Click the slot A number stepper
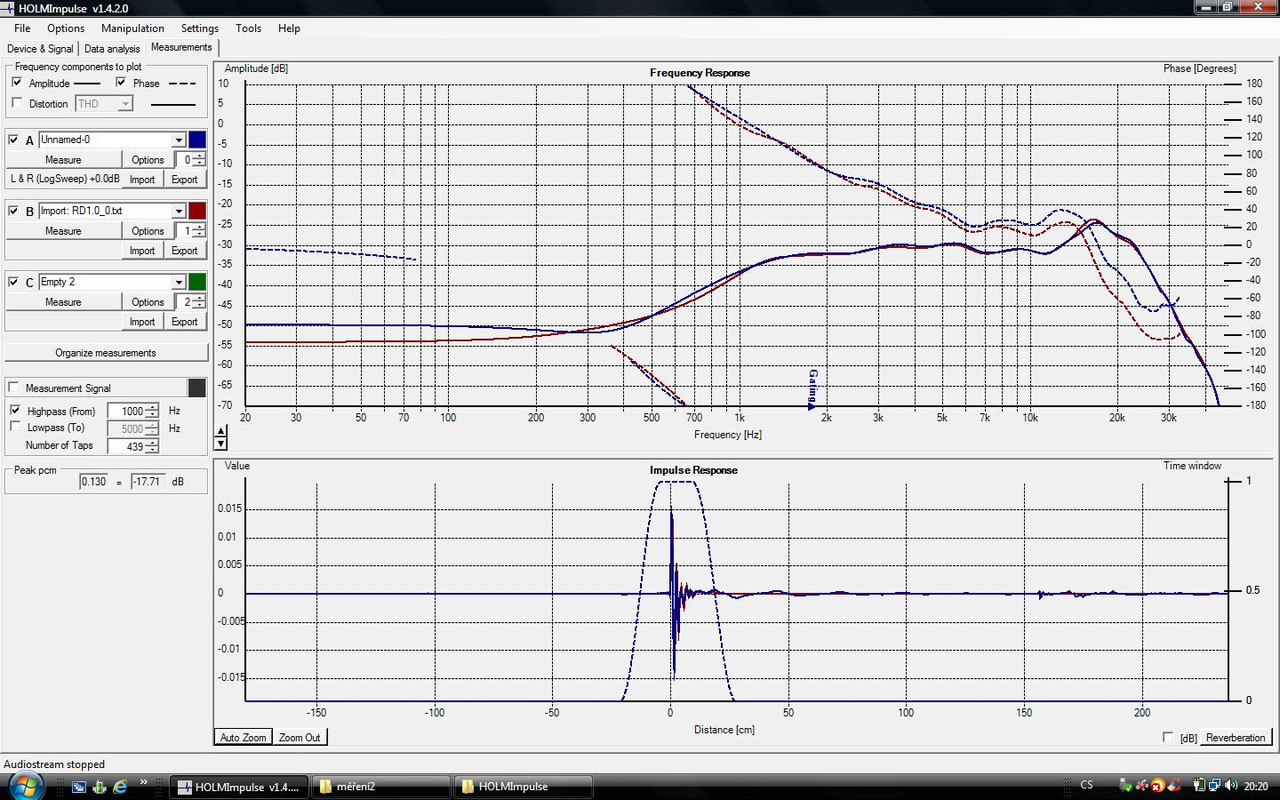 (x=199, y=160)
